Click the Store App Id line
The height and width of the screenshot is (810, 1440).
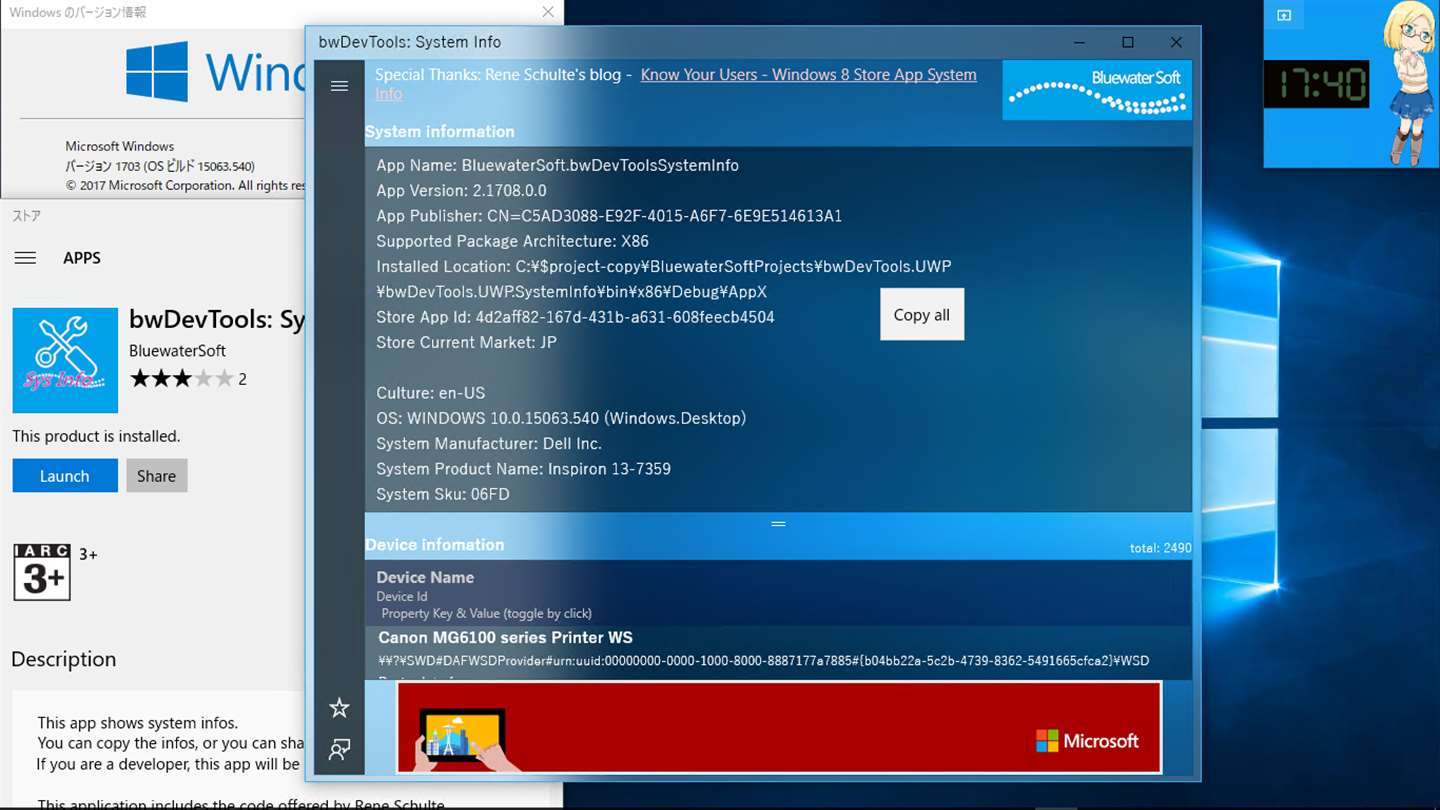click(575, 317)
